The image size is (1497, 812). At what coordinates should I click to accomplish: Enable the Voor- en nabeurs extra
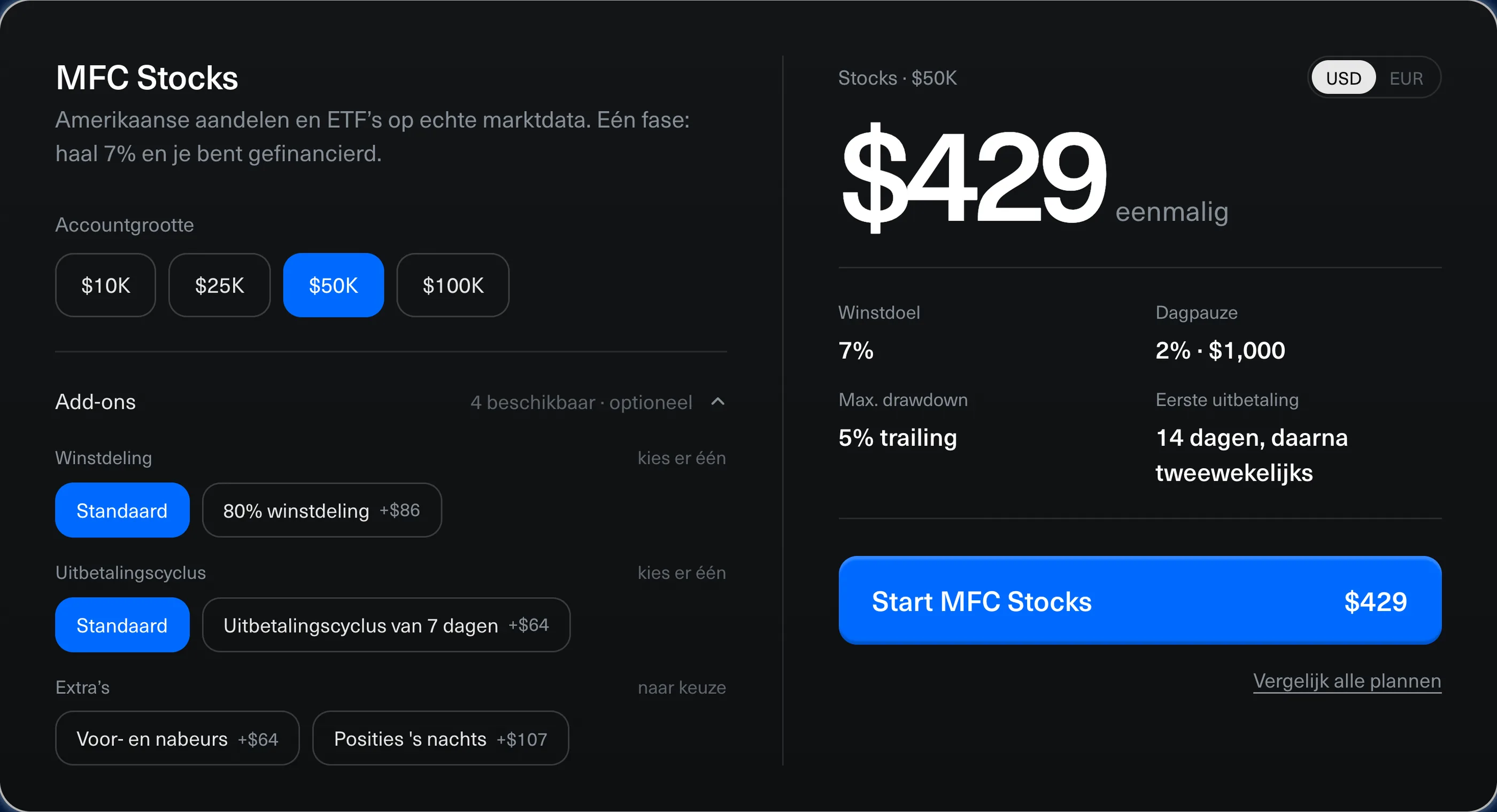click(x=178, y=739)
